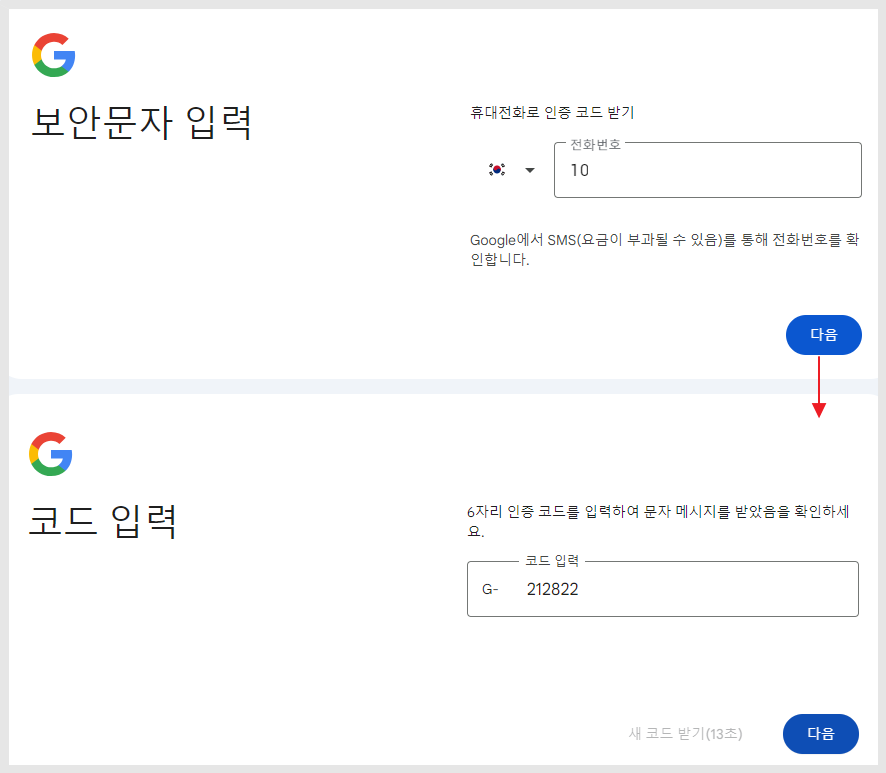
Task: Expand the country code dropdown arrow
Action: coord(529,170)
